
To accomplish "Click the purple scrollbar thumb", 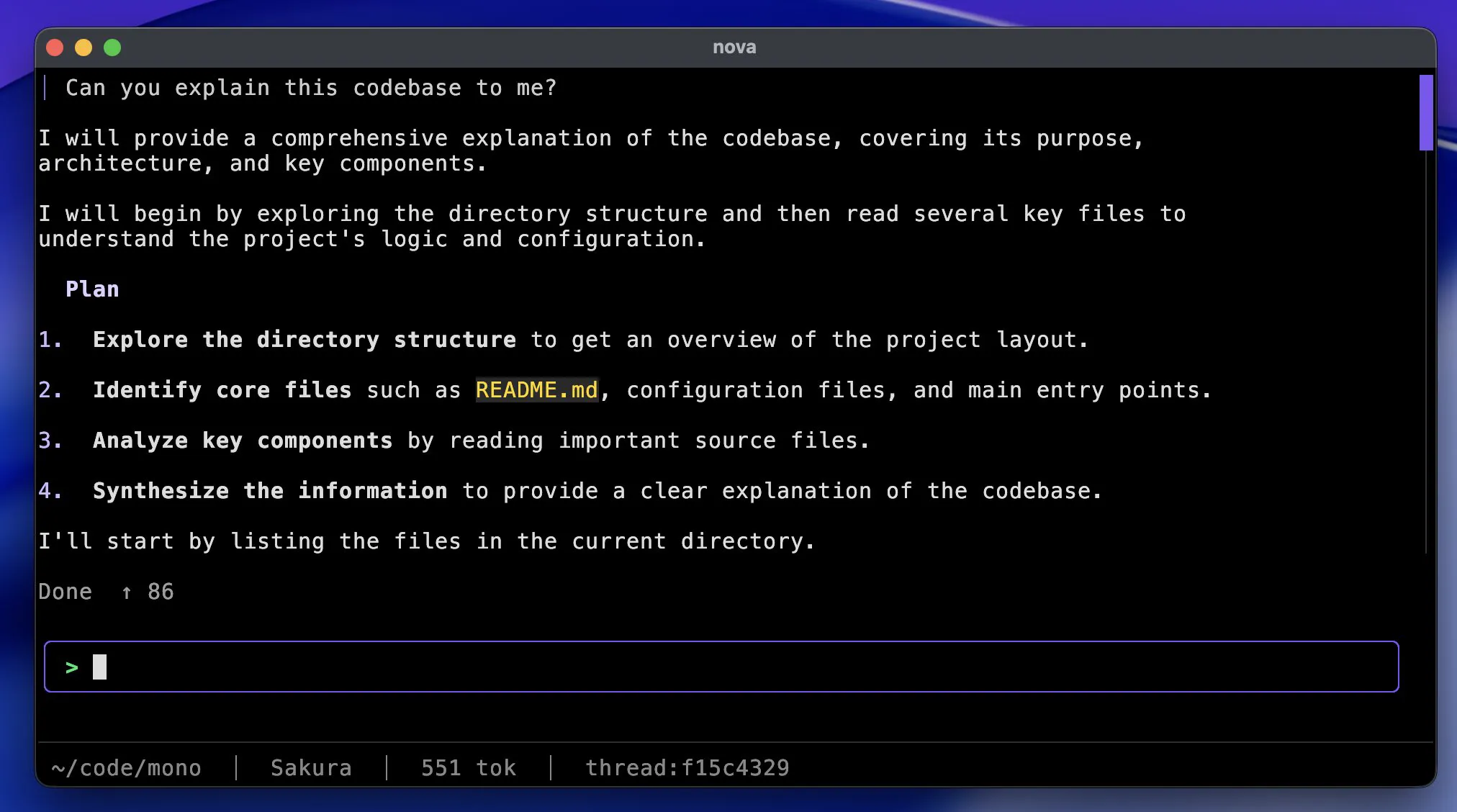I will (x=1425, y=112).
